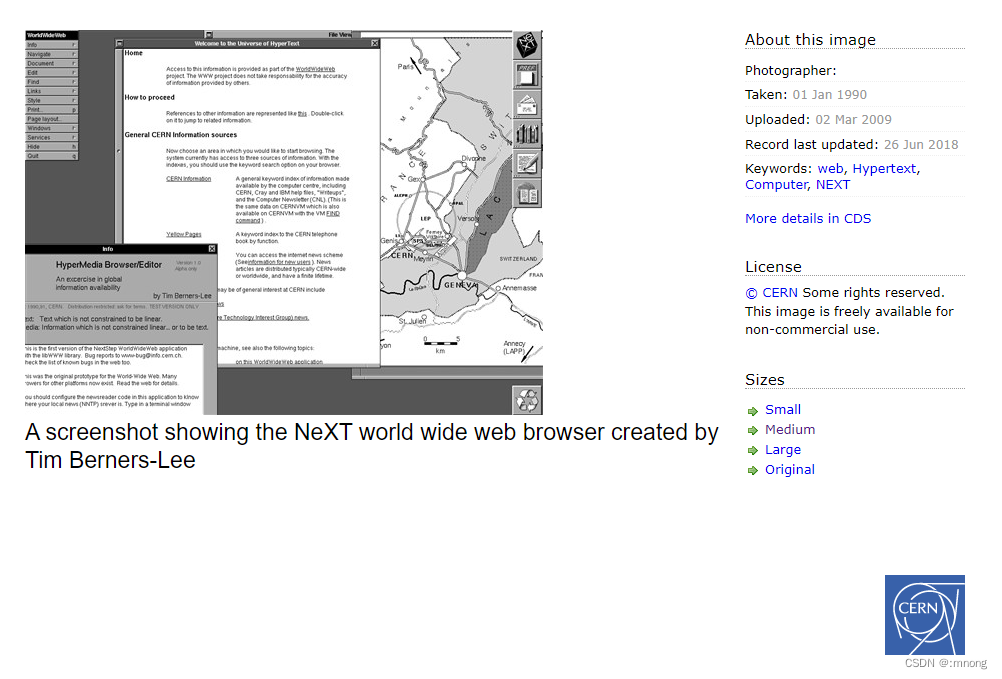Click the green arrow beside Large
Image resolution: width=1002 pixels, height=679 pixels.
point(753,451)
